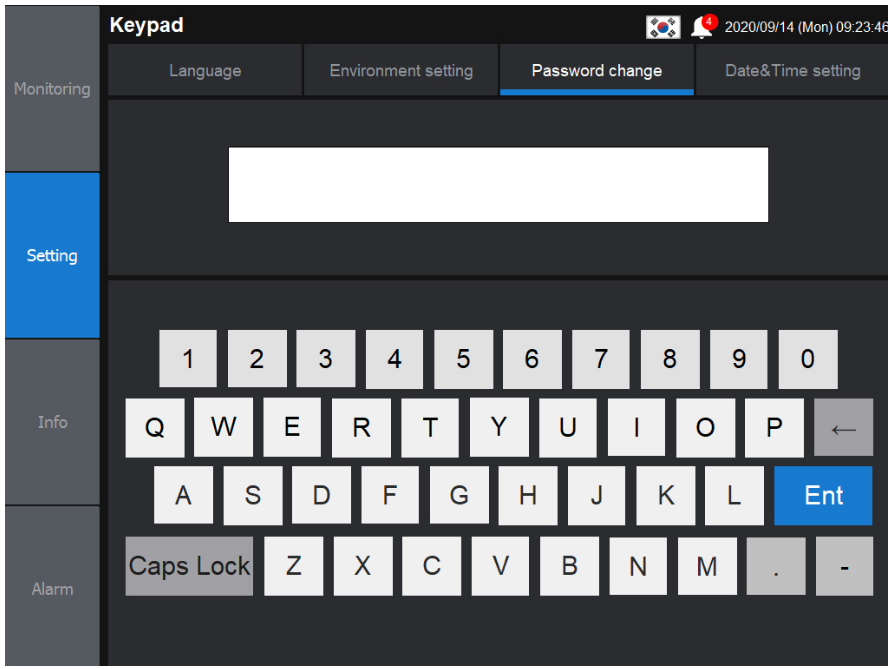
Task: Click the password entry field
Action: [x=498, y=184]
